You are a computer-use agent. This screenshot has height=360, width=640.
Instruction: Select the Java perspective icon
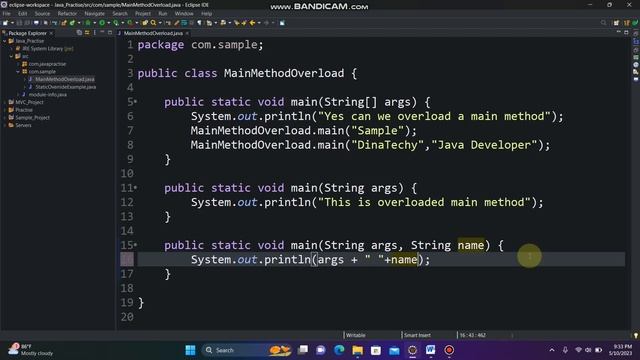point(626,23)
